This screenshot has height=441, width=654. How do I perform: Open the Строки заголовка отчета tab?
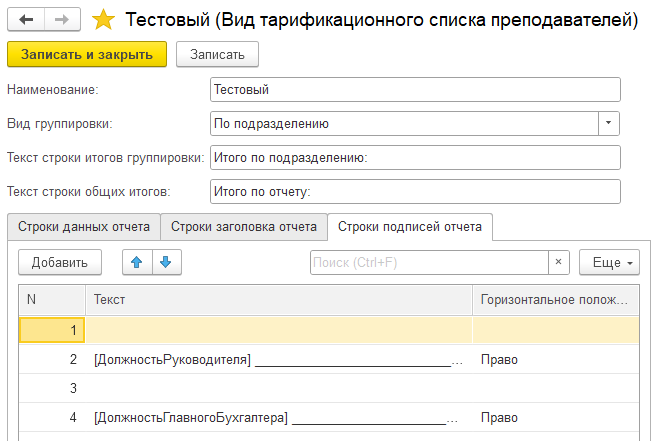244,226
